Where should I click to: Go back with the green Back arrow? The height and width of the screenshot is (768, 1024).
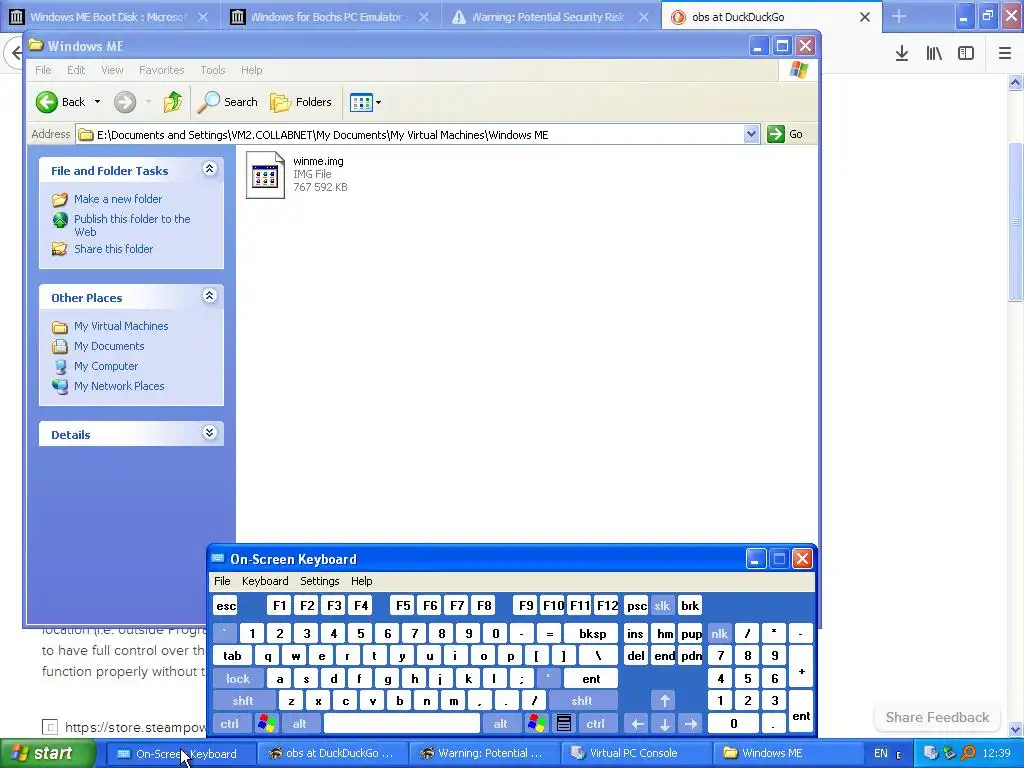click(60, 102)
